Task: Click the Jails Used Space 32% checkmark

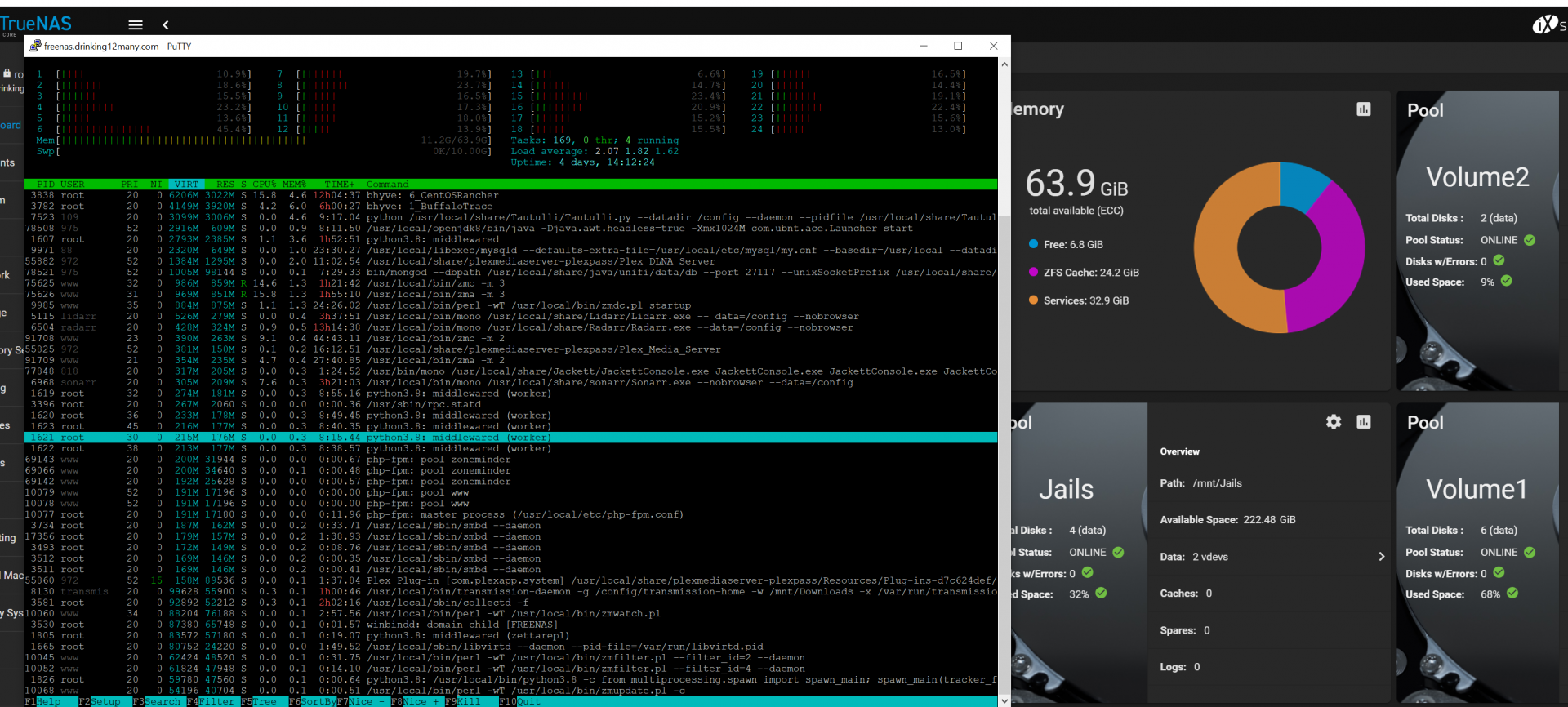Action: pyautogui.click(x=1101, y=594)
